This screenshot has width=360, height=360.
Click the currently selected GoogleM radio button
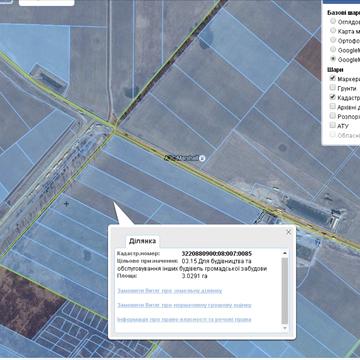[333, 59]
